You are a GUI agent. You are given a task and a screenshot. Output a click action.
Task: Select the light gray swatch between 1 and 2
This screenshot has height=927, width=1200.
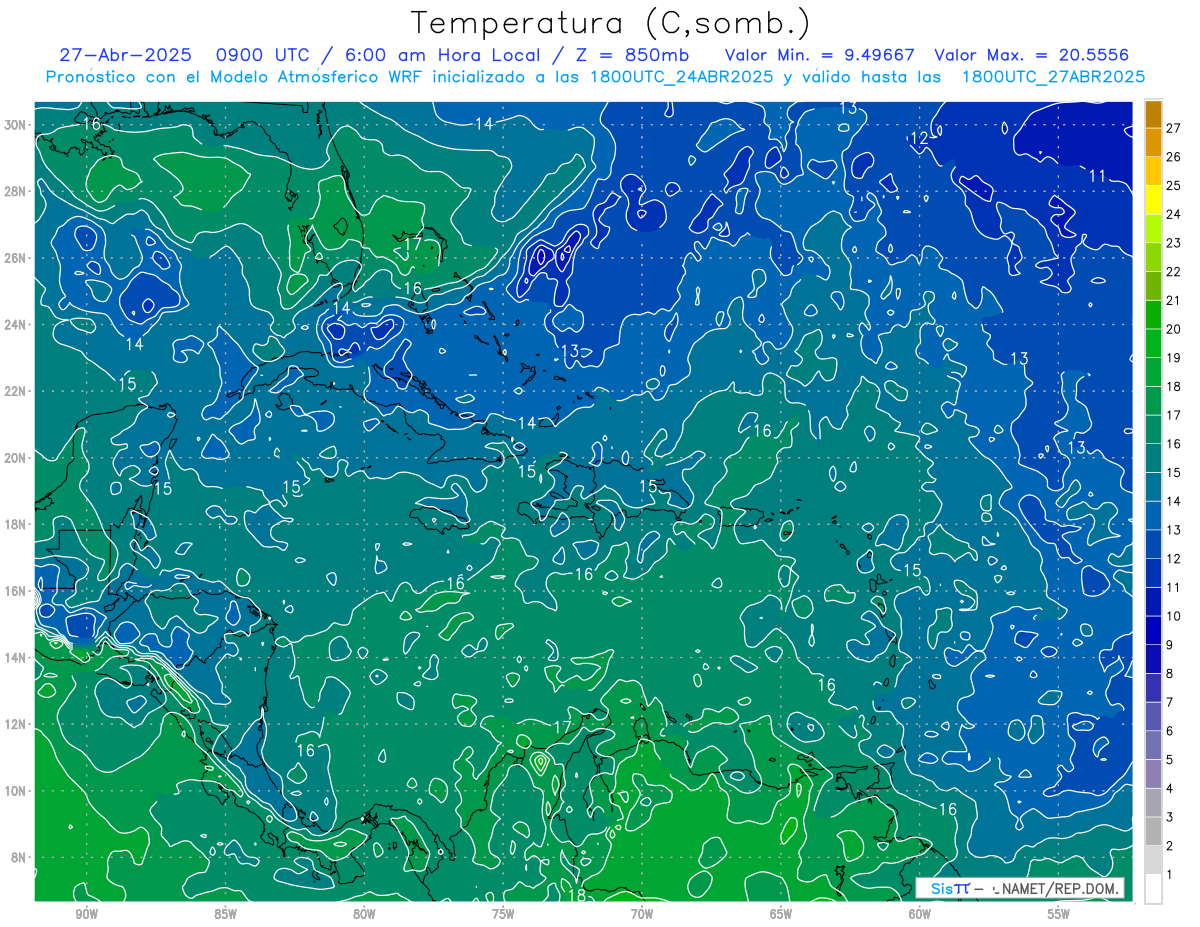[1153, 860]
